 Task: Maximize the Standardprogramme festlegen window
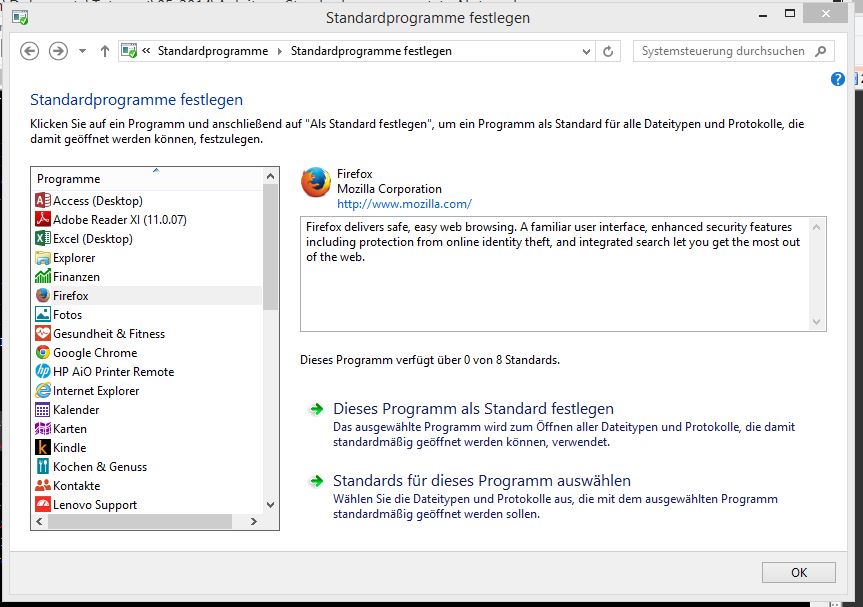pyautogui.click(x=790, y=14)
